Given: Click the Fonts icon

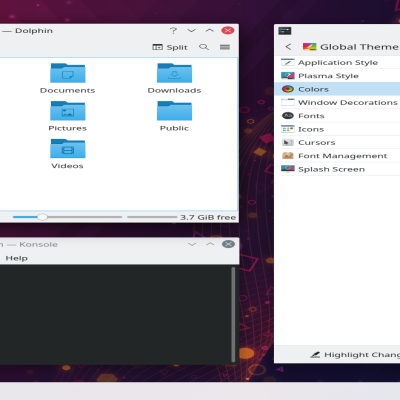Looking at the screenshot, I should click(288, 116).
